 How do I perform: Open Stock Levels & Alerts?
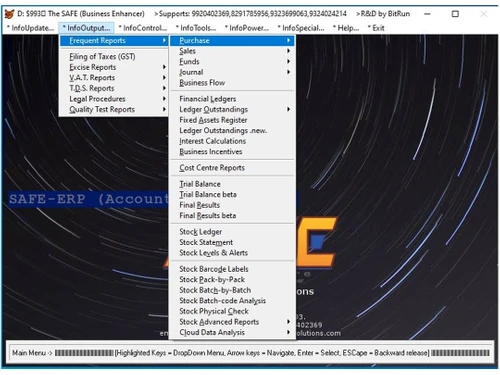coord(232,253)
